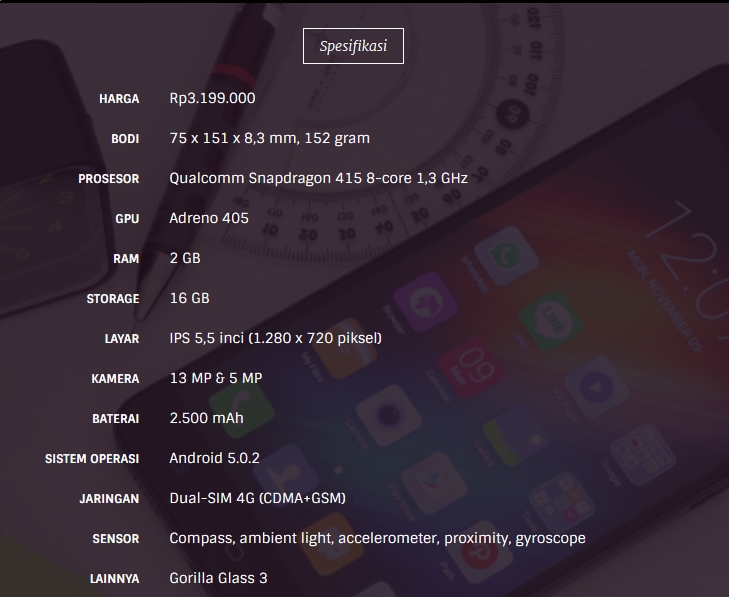Select the STORAGE label
The image size is (729, 597).
tap(113, 299)
